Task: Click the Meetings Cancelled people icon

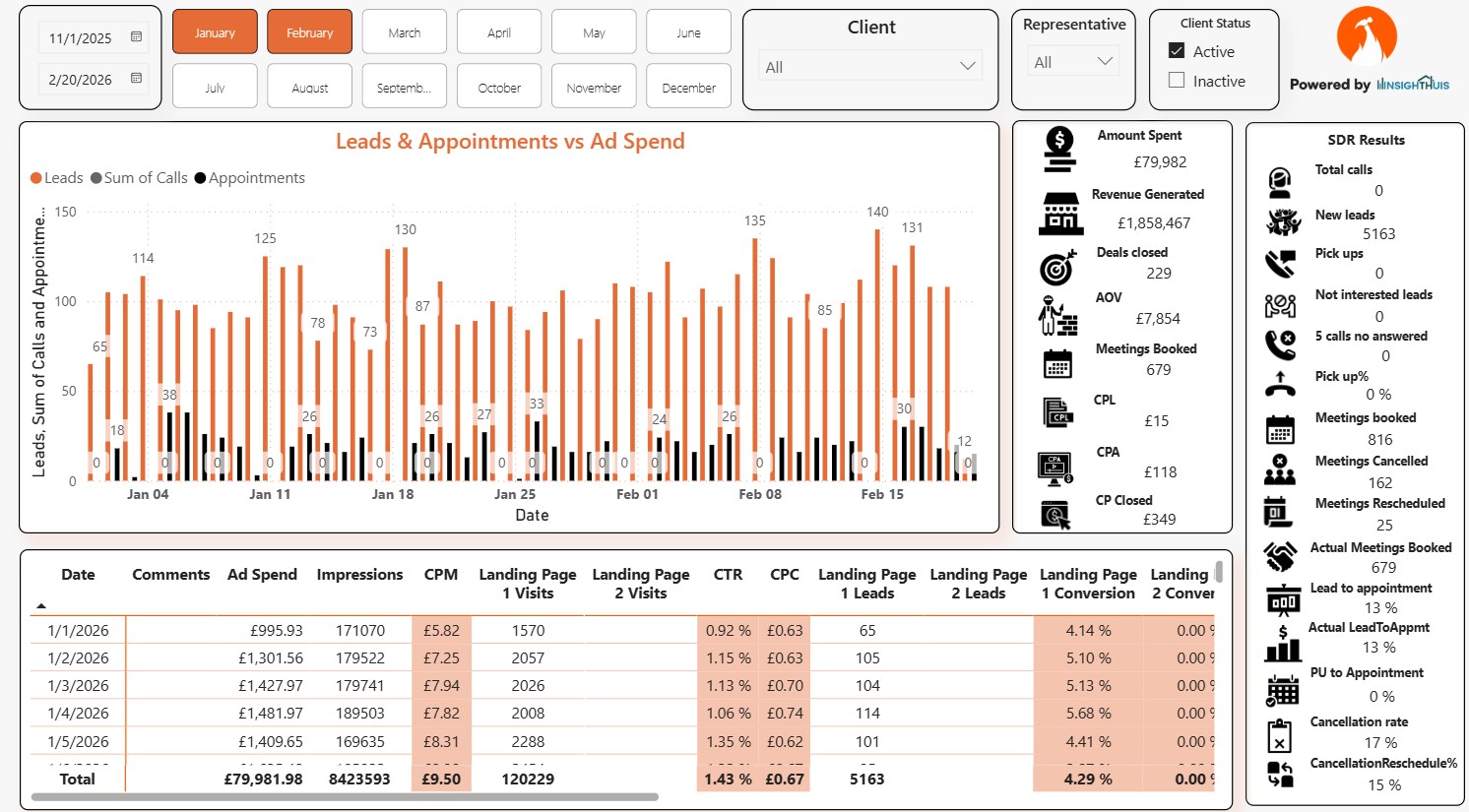Action: [x=1280, y=470]
